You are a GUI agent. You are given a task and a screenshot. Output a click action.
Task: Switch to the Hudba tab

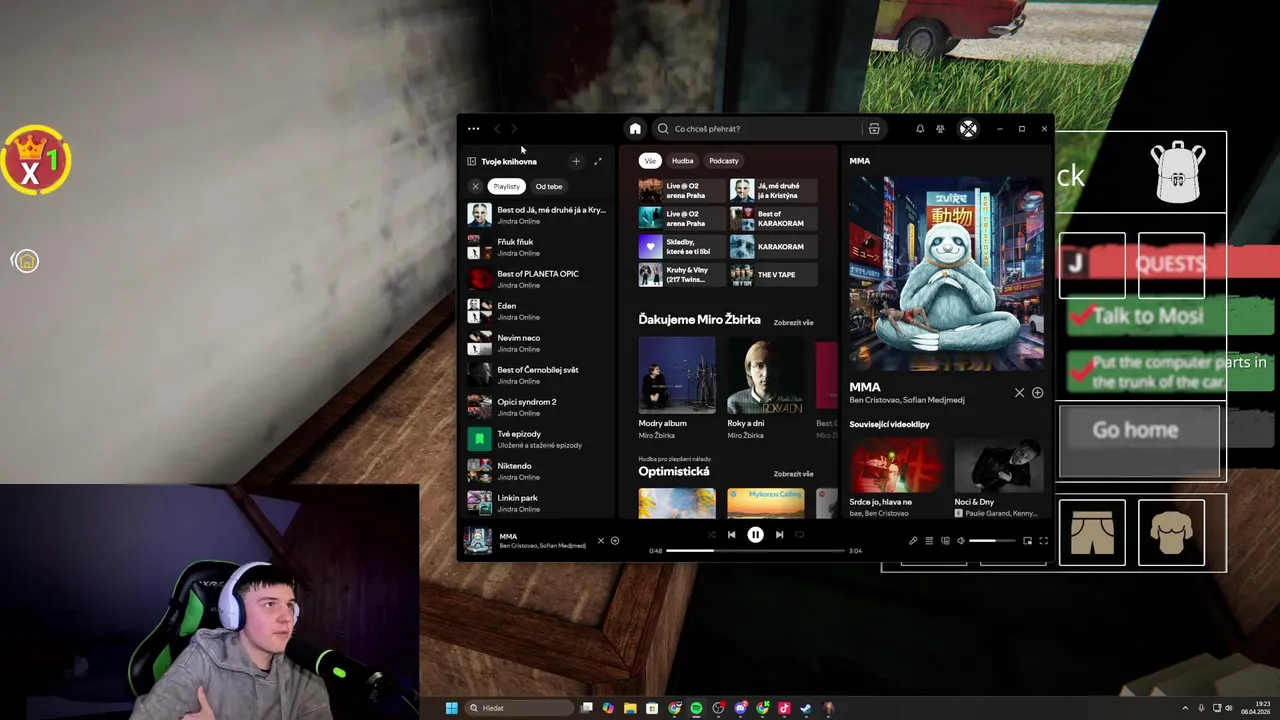pos(682,160)
